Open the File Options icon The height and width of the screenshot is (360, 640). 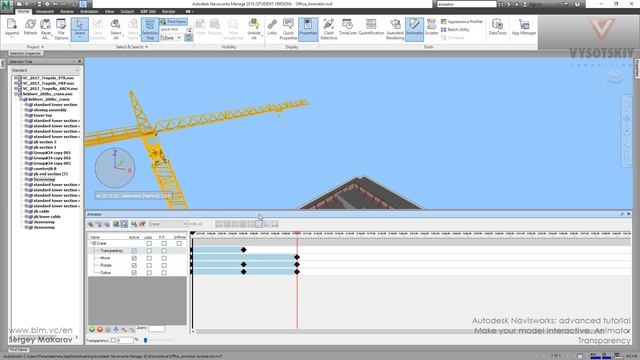pos(61,29)
